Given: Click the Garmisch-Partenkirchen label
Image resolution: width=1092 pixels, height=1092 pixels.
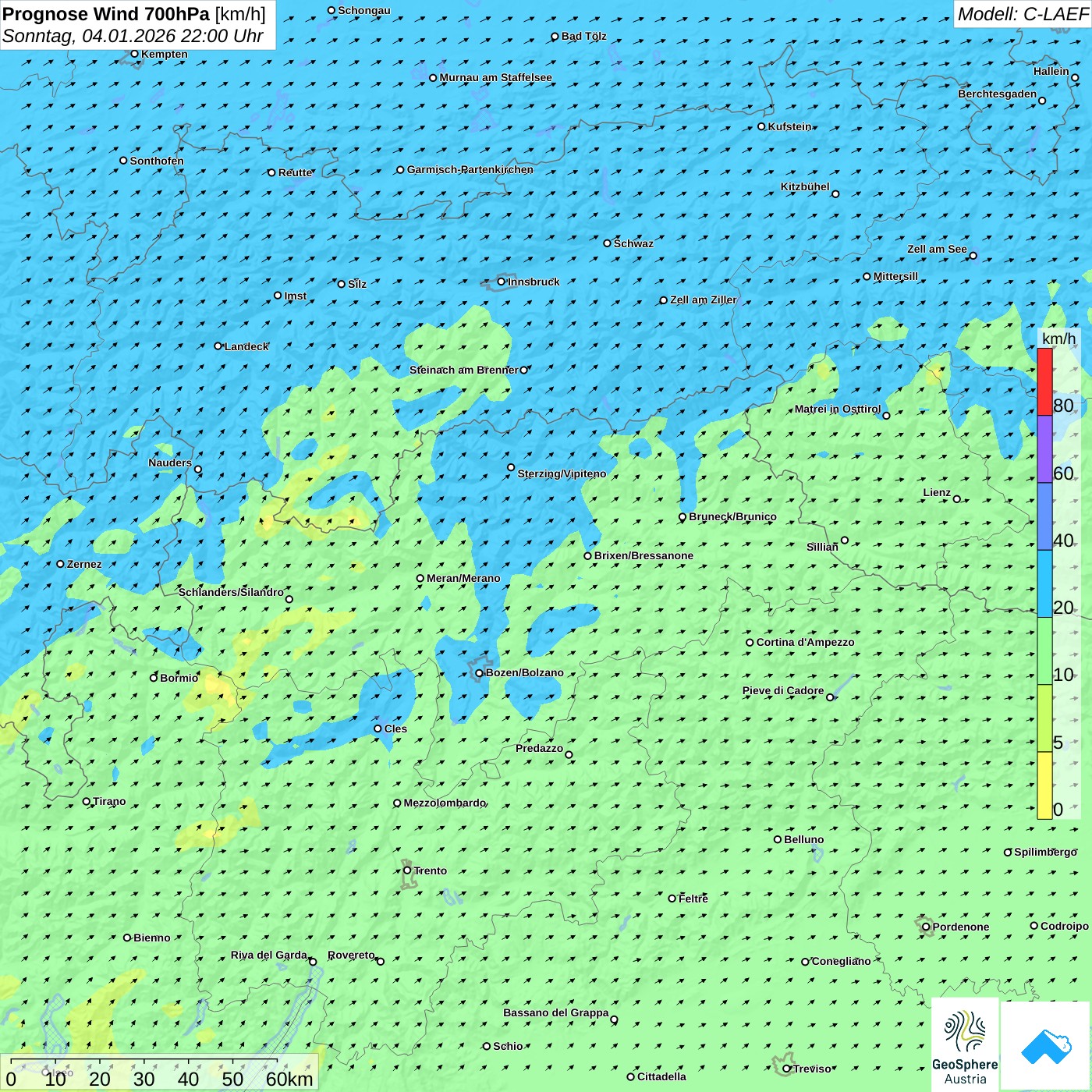Looking at the screenshot, I should click(470, 169).
